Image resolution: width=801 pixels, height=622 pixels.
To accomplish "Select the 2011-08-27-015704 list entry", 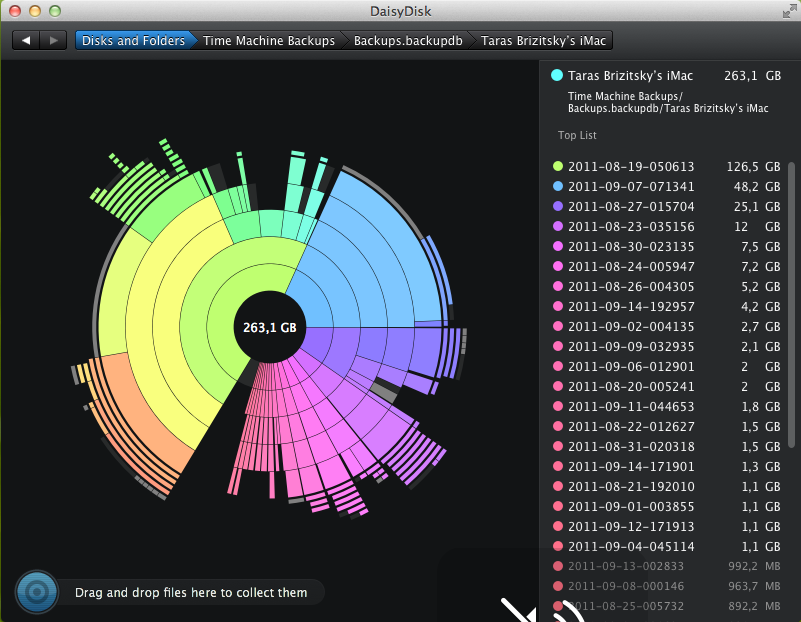I will (x=667, y=206).
